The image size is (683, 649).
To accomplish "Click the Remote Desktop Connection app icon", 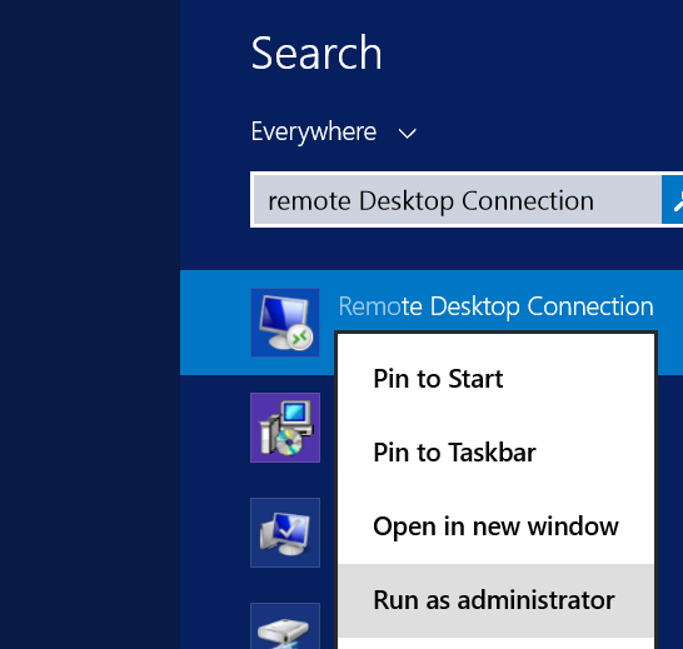I will click(x=285, y=323).
